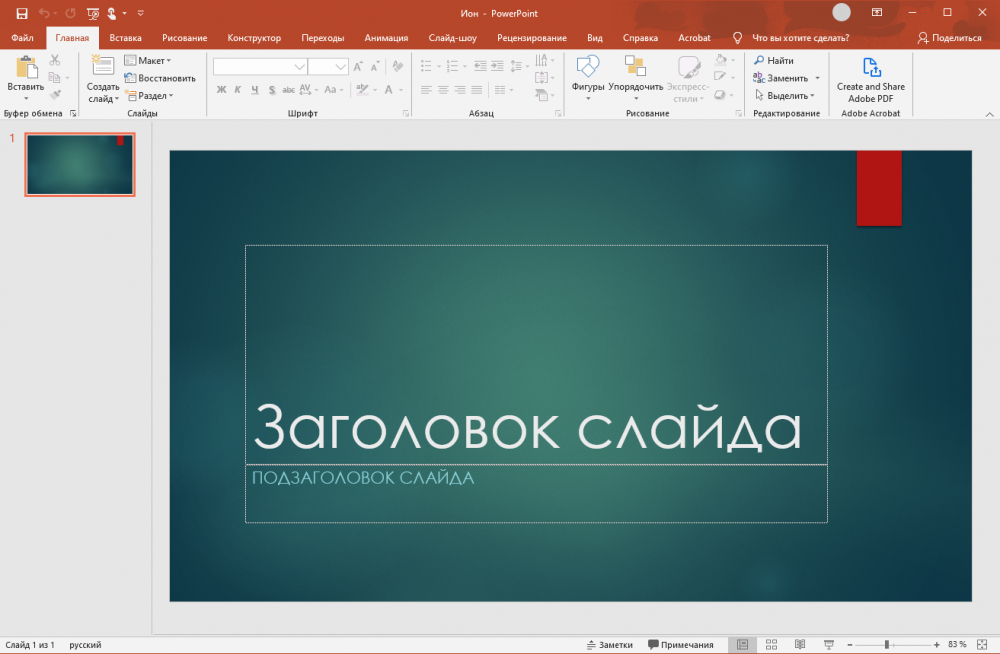Switch to slide sorter view icon
The height and width of the screenshot is (654, 1000).
point(771,644)
